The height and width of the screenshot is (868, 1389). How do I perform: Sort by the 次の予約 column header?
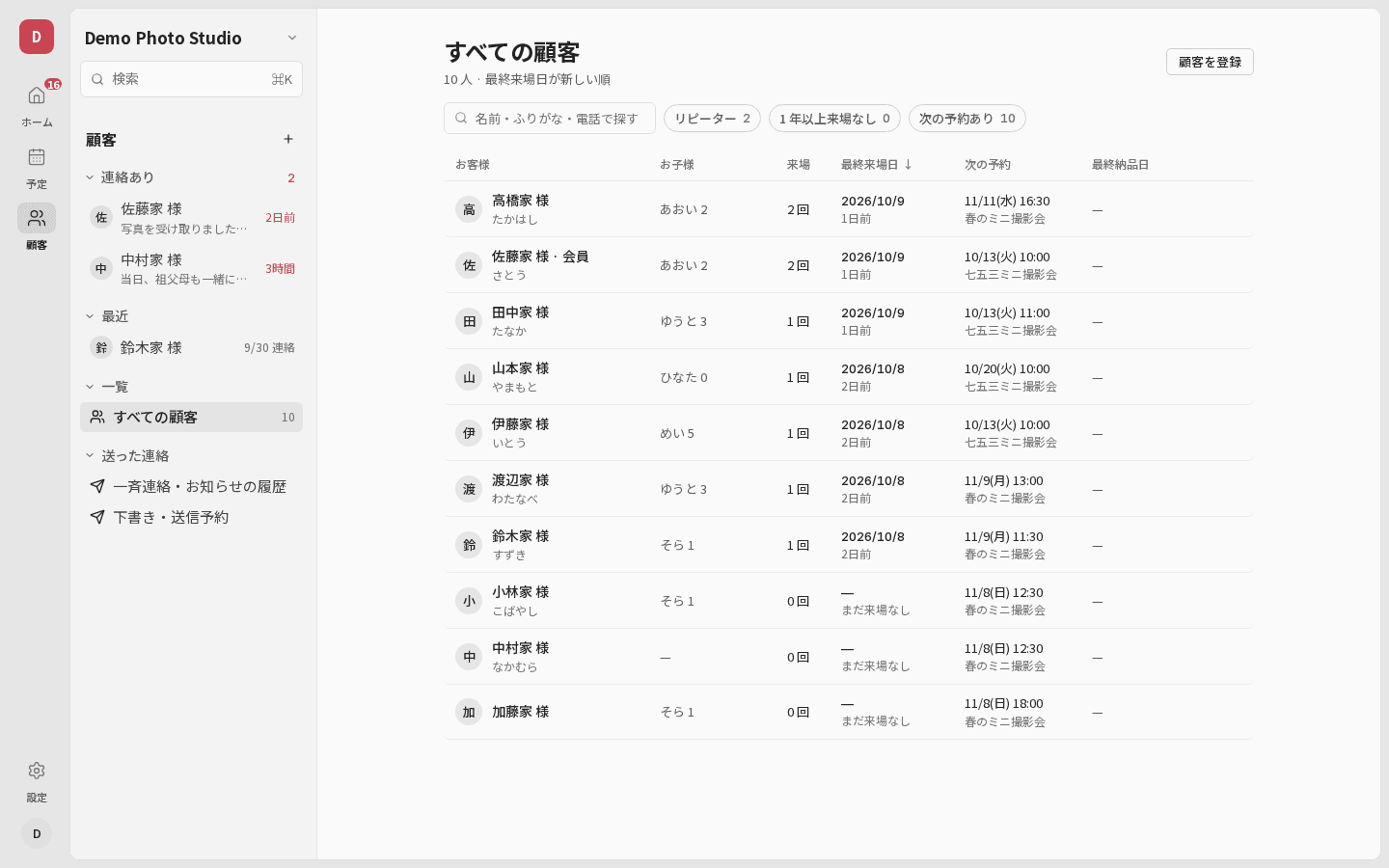click(988, 165)
